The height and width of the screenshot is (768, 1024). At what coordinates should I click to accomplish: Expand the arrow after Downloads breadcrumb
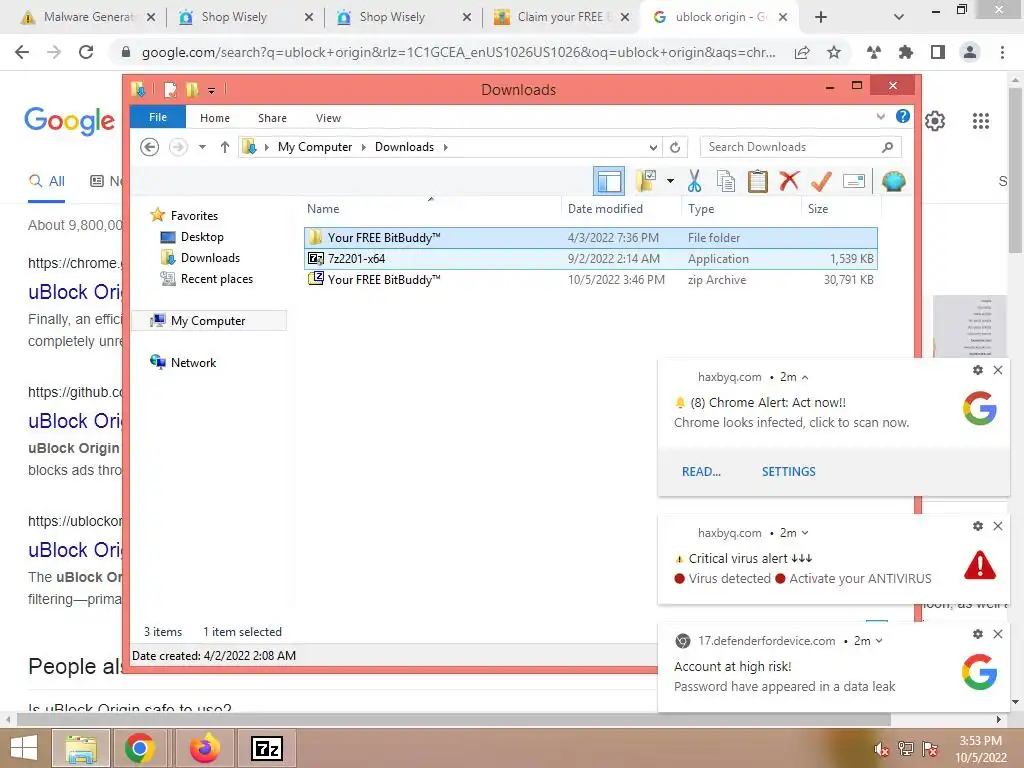[x=445, y=147]
